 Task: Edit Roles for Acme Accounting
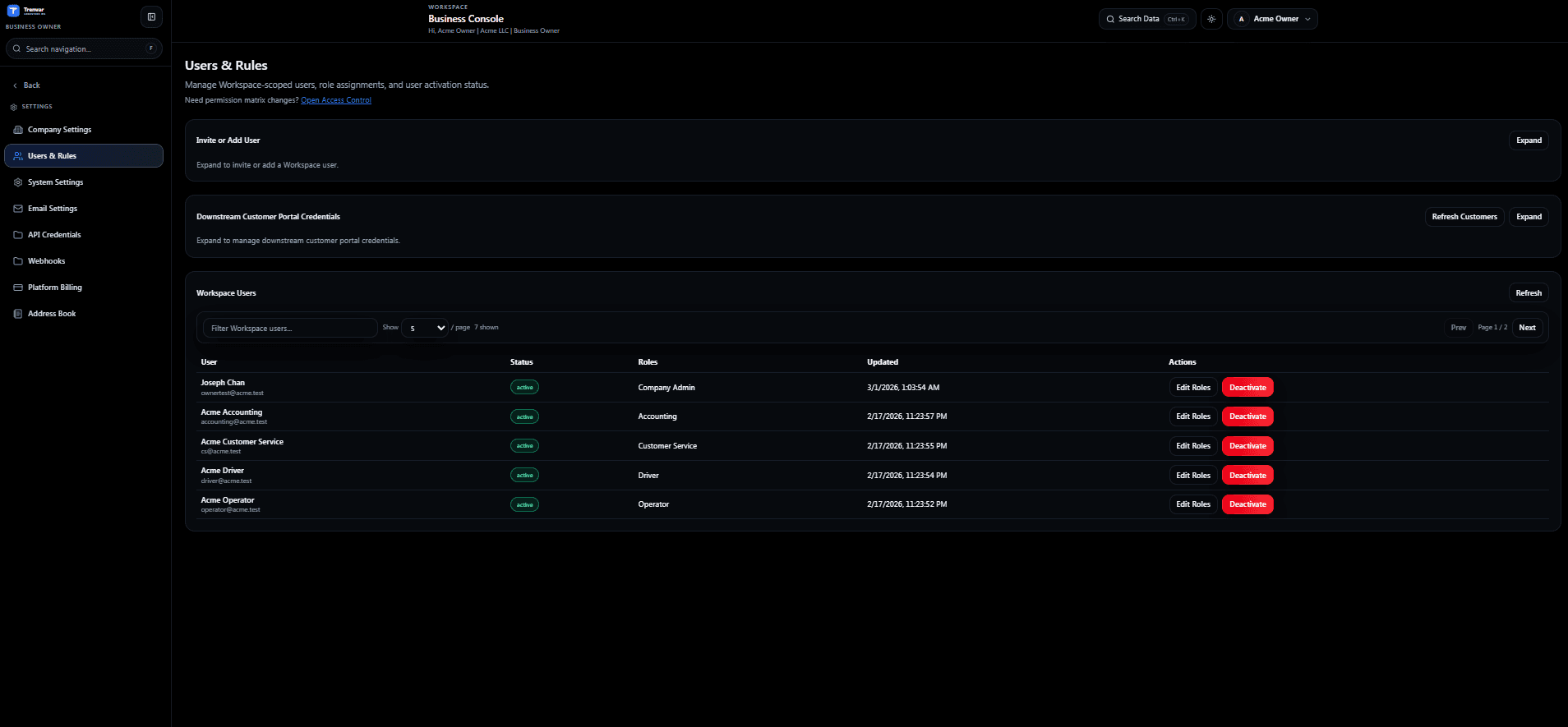(x=1193, y=416)
